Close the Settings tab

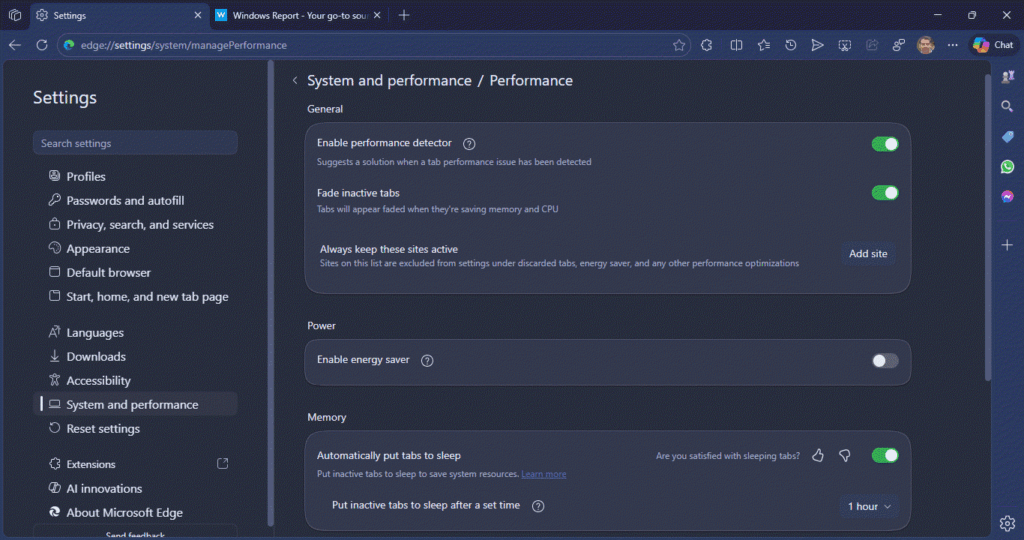click(198, 15)
